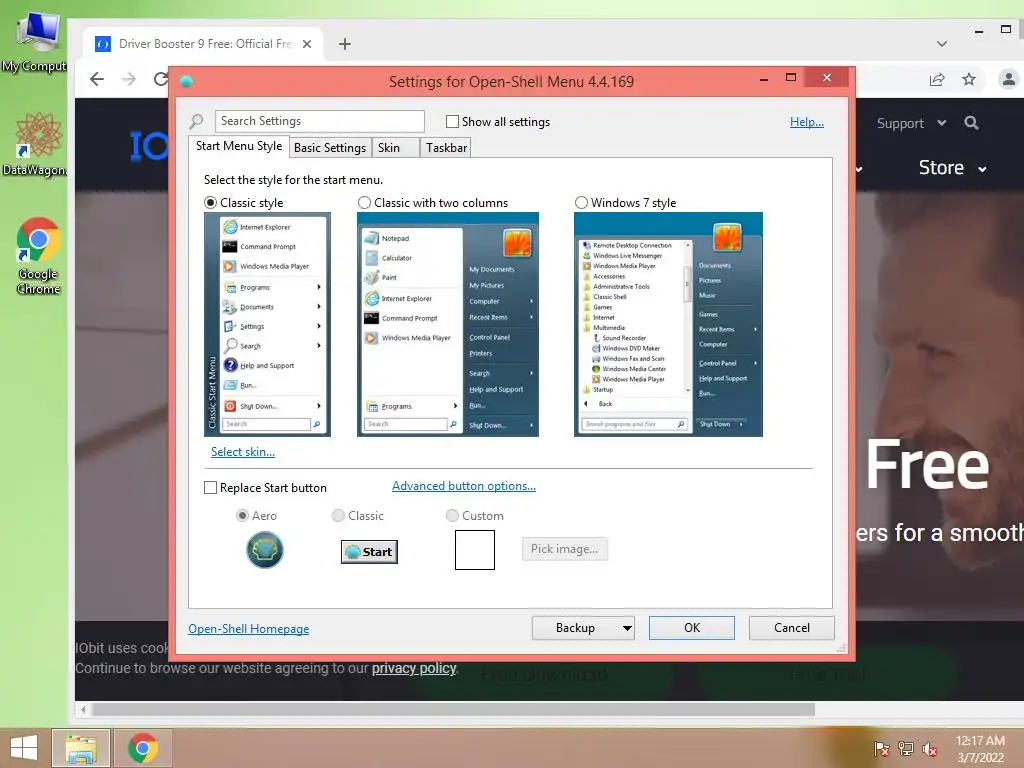The image size is (1024, 768).
Task: Open the privacy policy link on the webpage
Action: tap(414, 668)
